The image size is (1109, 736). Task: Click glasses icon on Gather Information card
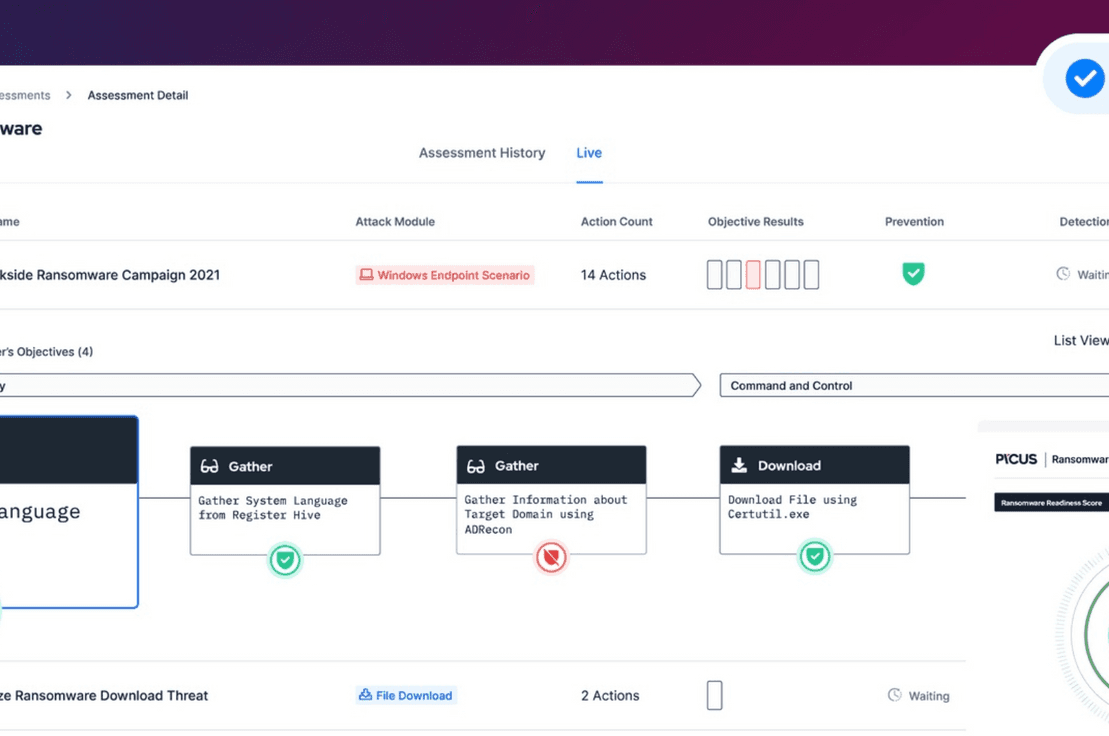(x=476, y=466)
